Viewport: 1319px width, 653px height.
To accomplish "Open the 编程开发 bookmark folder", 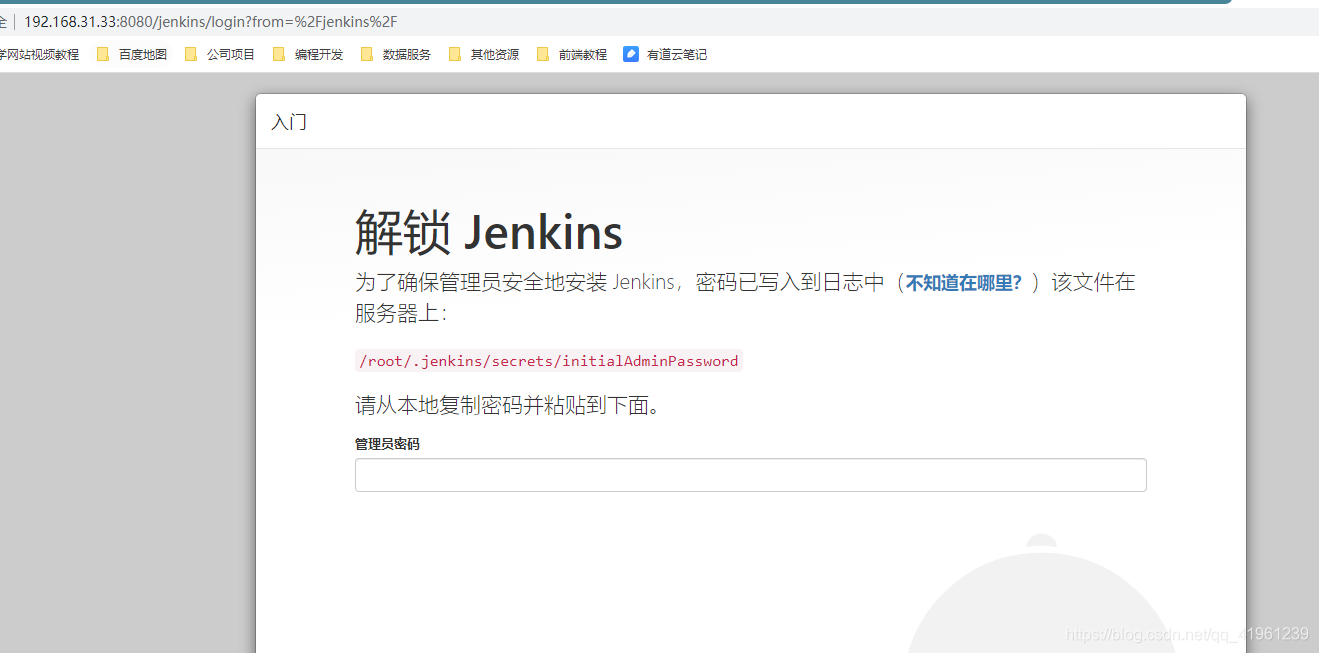I will (308, 55).
